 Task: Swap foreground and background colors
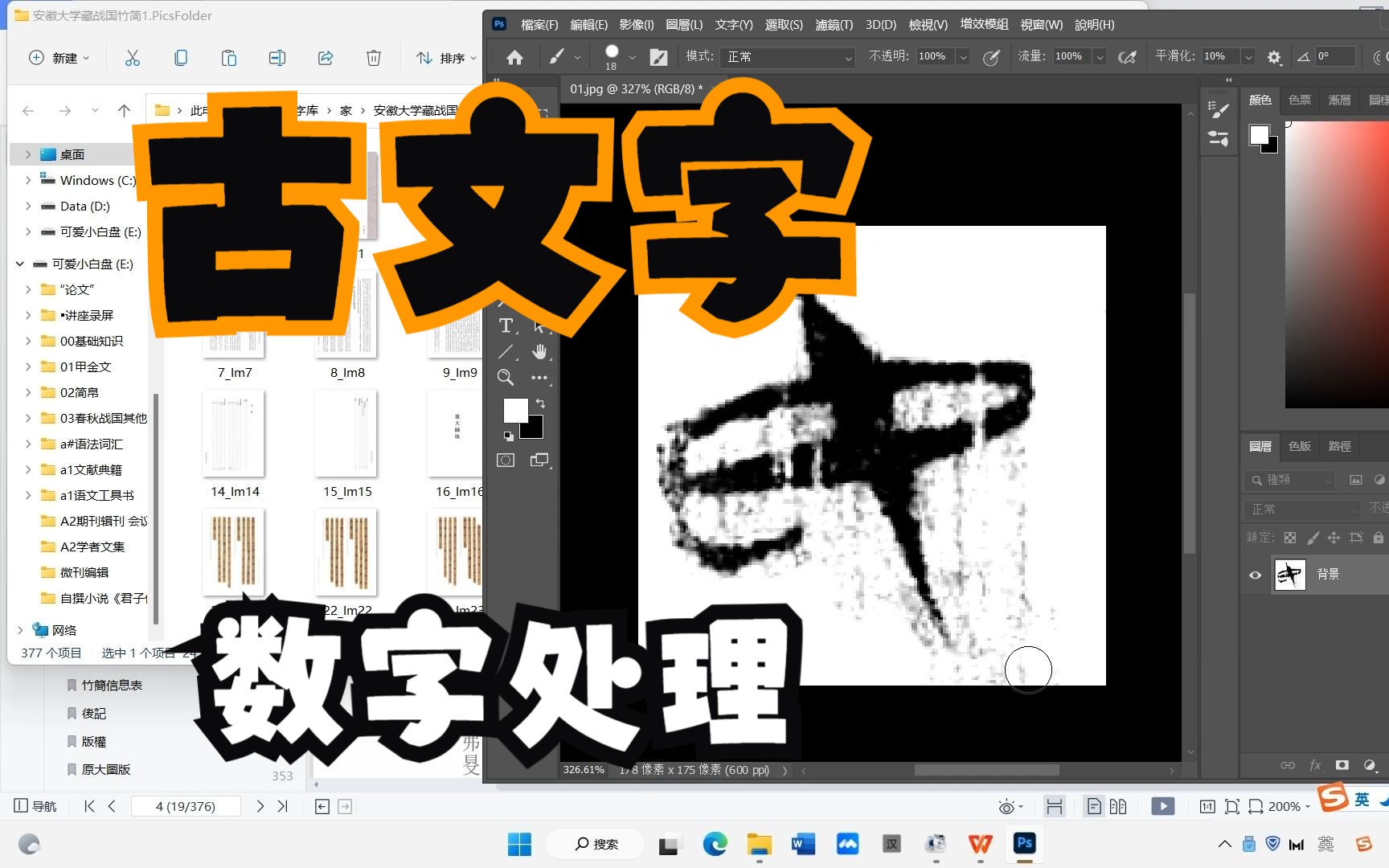[x=541, y=403]
